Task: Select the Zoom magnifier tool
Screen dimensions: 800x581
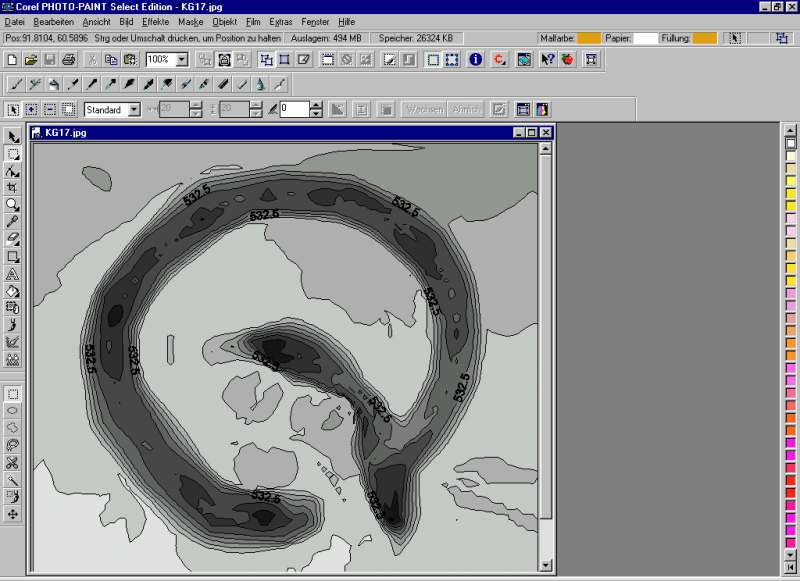Action: (x=13, y=204)
